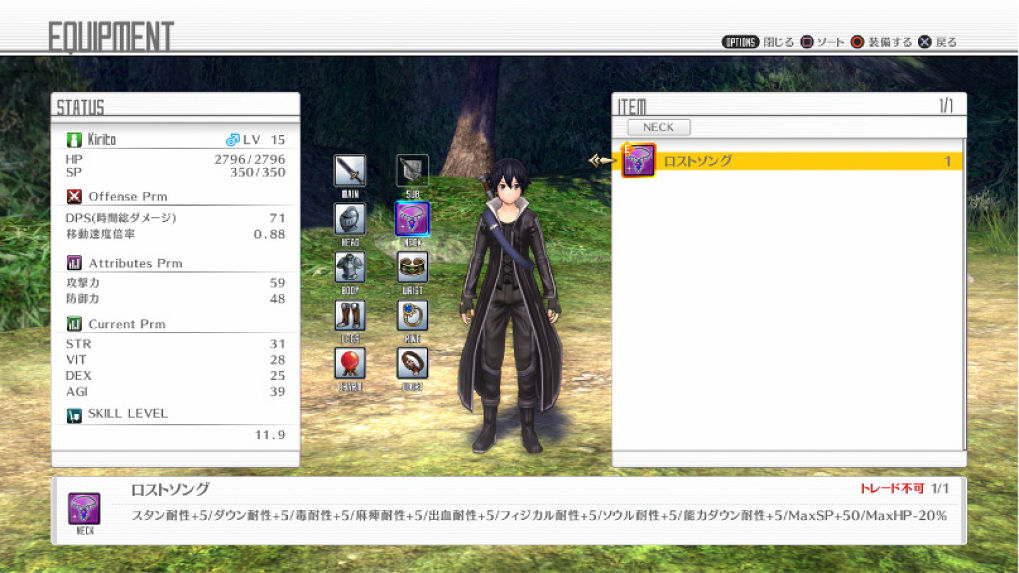This screenshot has width=1019, height=573.
Task: Click the OPTIONS close button icon
Action: tap(740, 42)
